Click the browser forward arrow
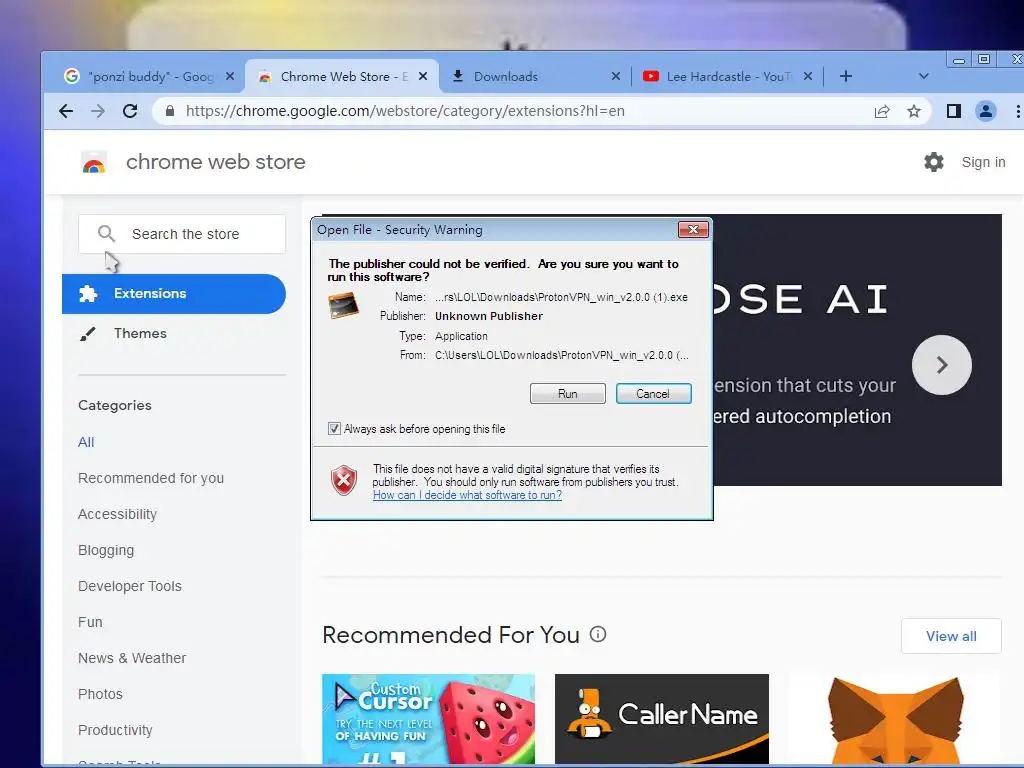The image size is (1024, 768). pos(98,111)
